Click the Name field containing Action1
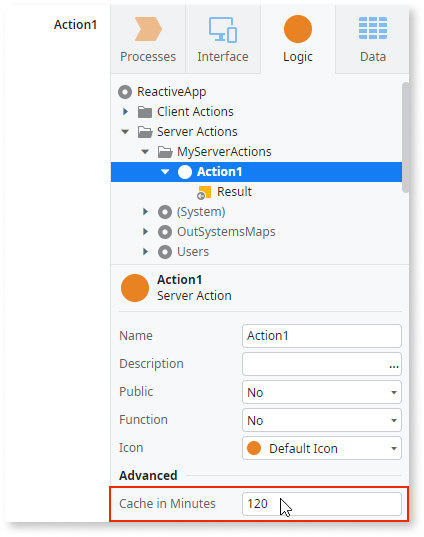The image size is (424, 537). [322, 336]
